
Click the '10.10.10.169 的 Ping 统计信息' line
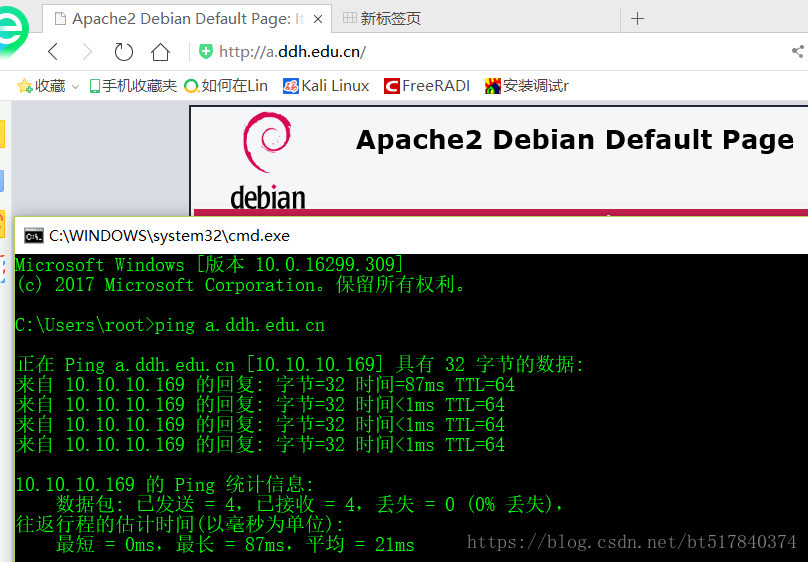click(164, 484)
